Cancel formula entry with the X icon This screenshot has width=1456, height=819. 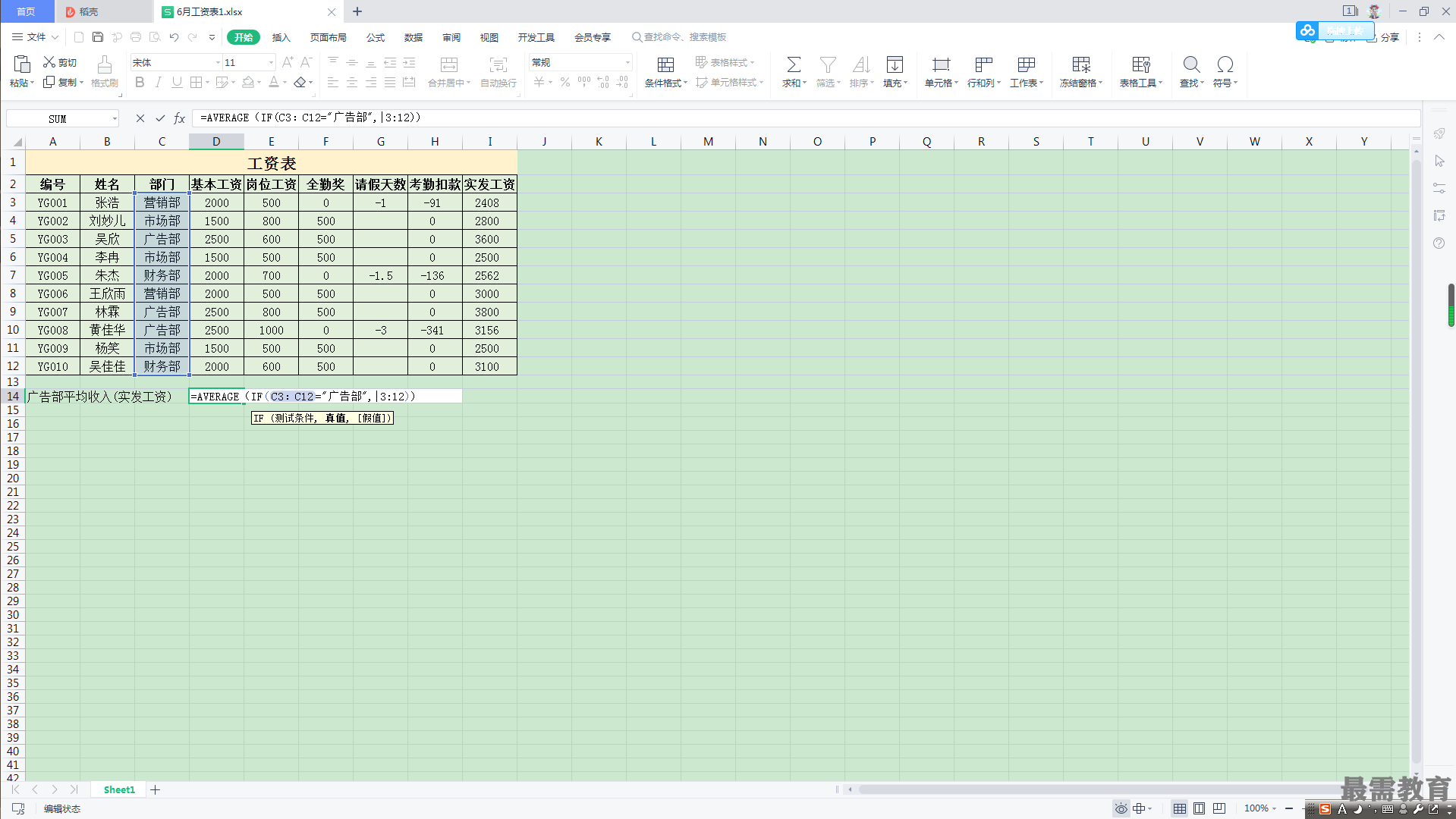point(140,118)
